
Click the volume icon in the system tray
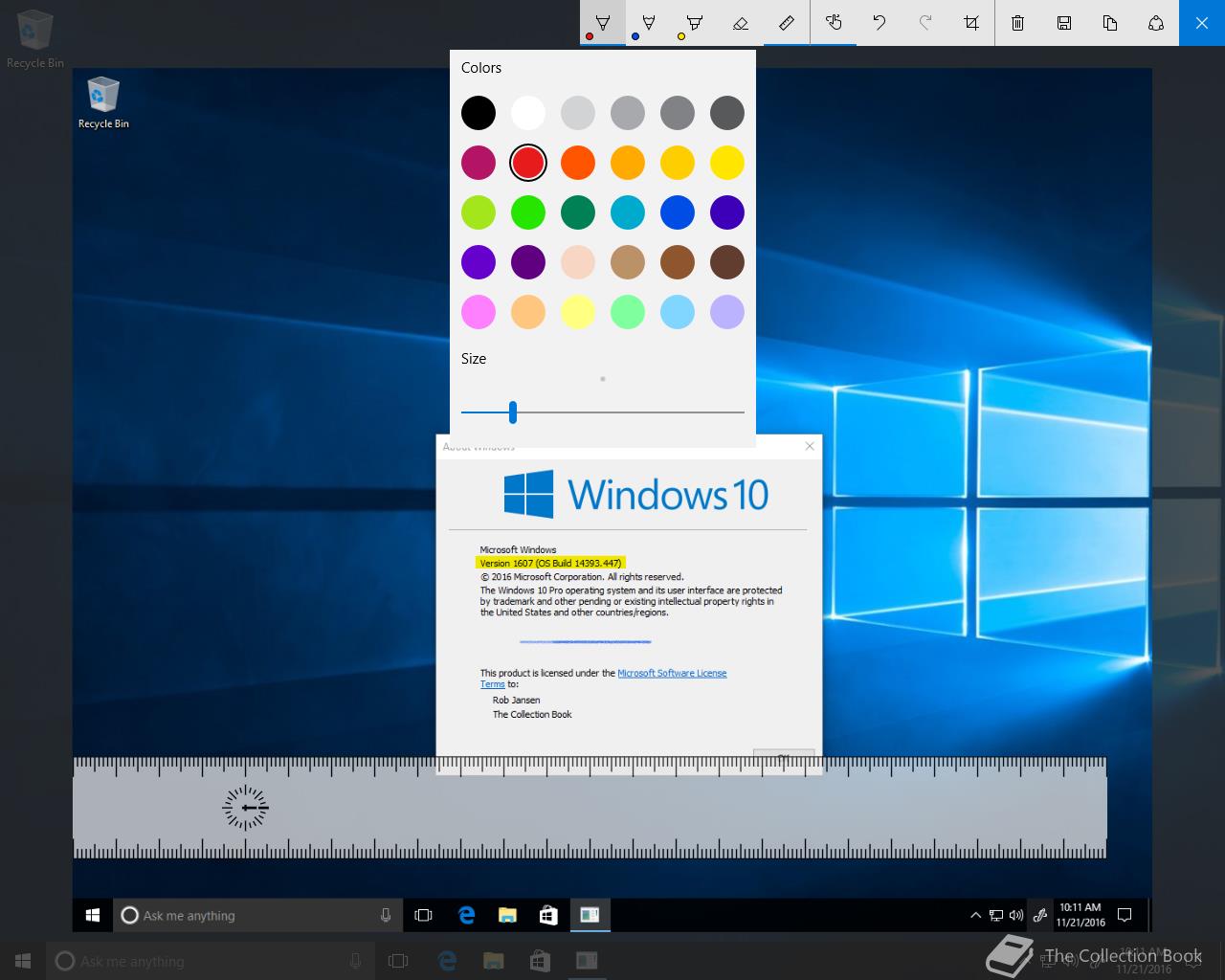click(x=1015, y=916)
